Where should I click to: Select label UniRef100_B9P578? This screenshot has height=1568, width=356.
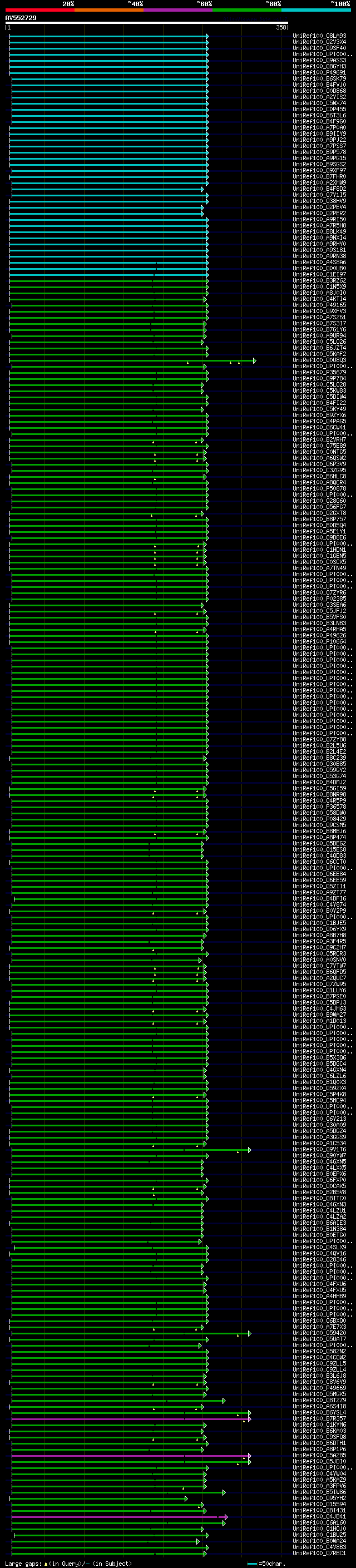coord(319,152)
